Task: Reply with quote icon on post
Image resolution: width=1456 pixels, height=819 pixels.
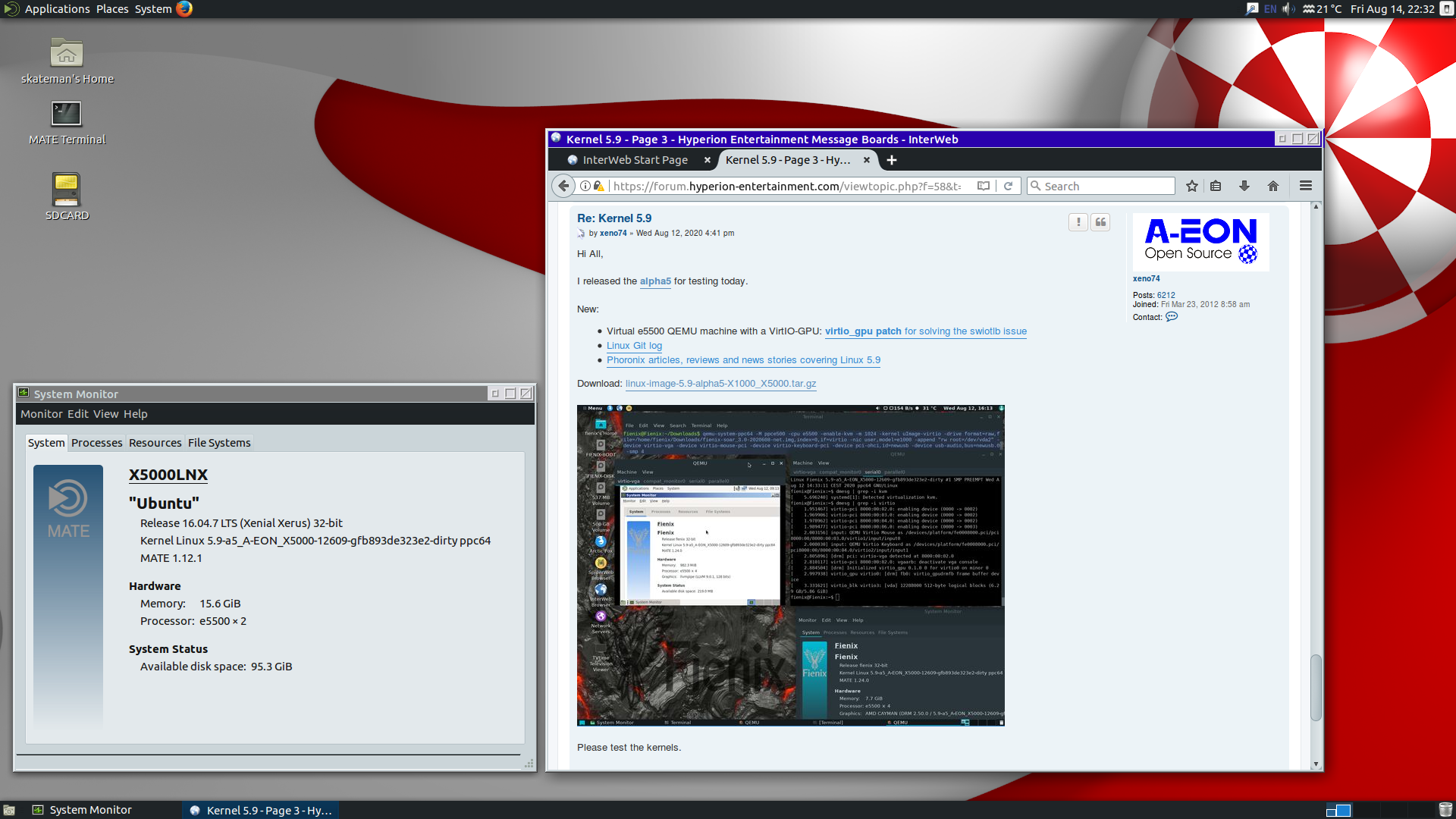Action: 1100,222
